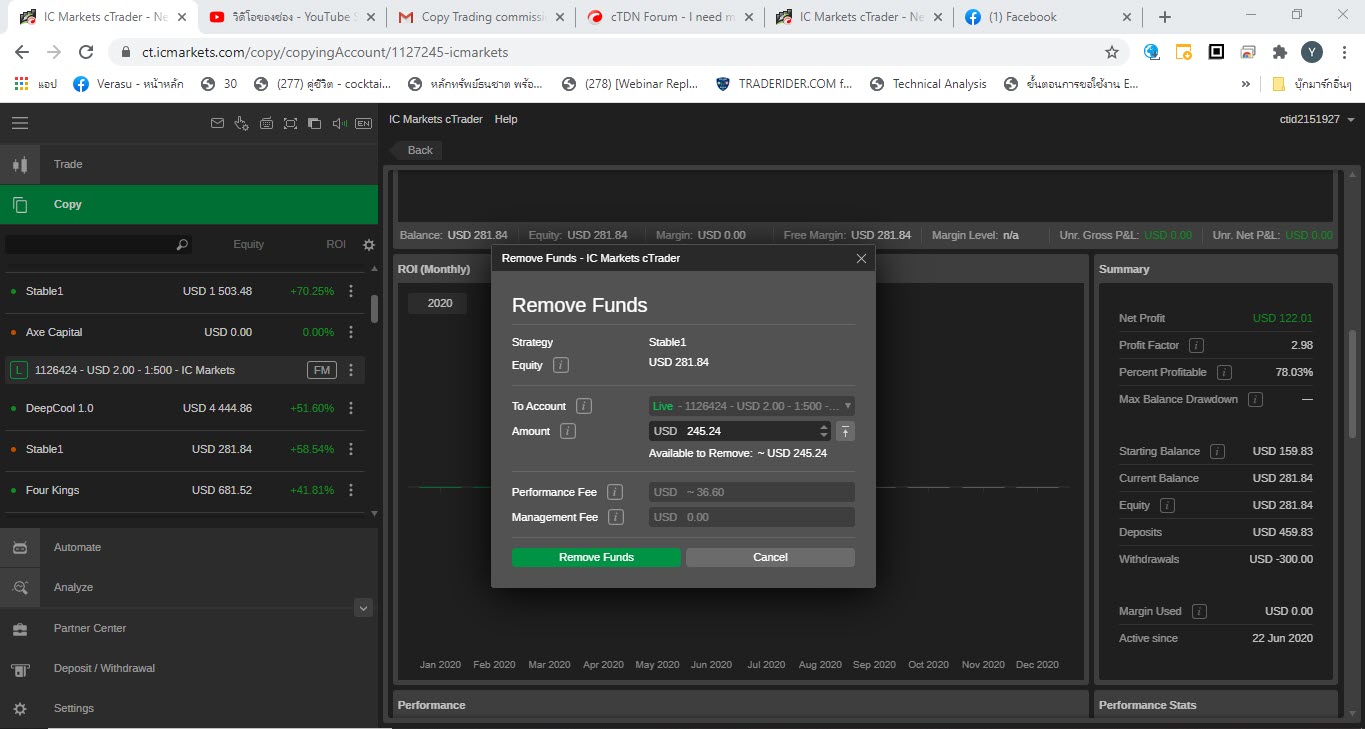
Task: Close the Remove Funds dialog
Action: click(862, 258)
